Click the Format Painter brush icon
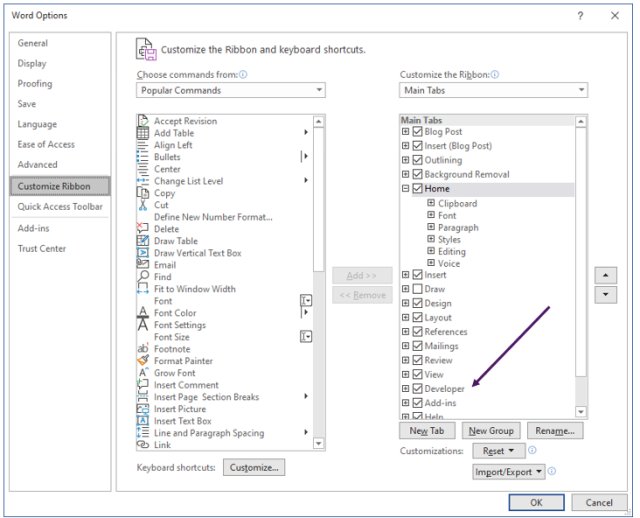 [143, 360]
